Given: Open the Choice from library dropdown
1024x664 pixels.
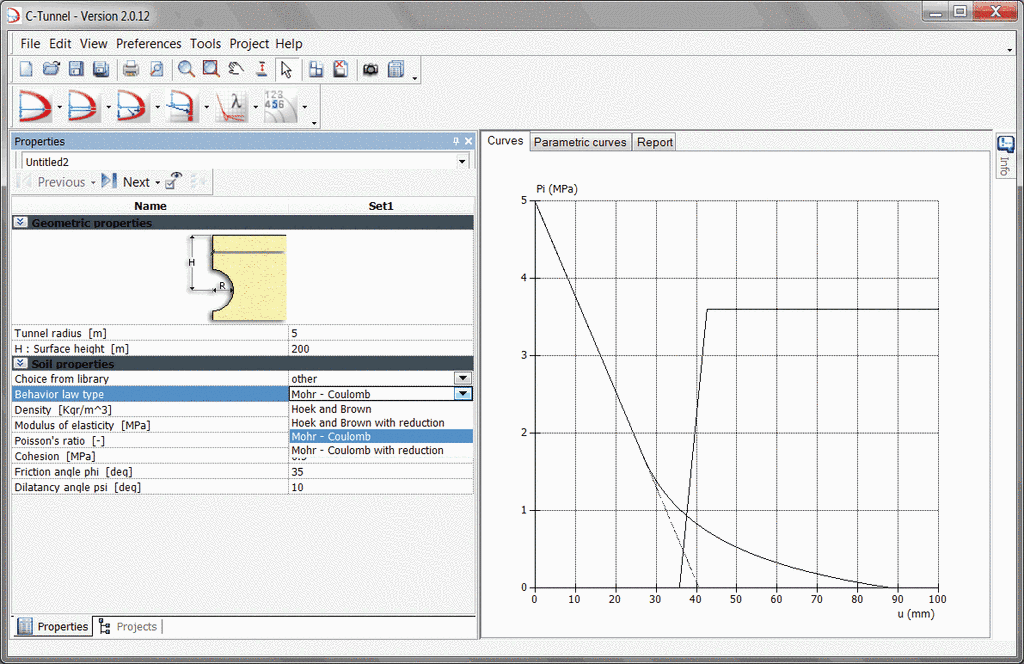Looking at the screenshot, I should click(462, 378).
